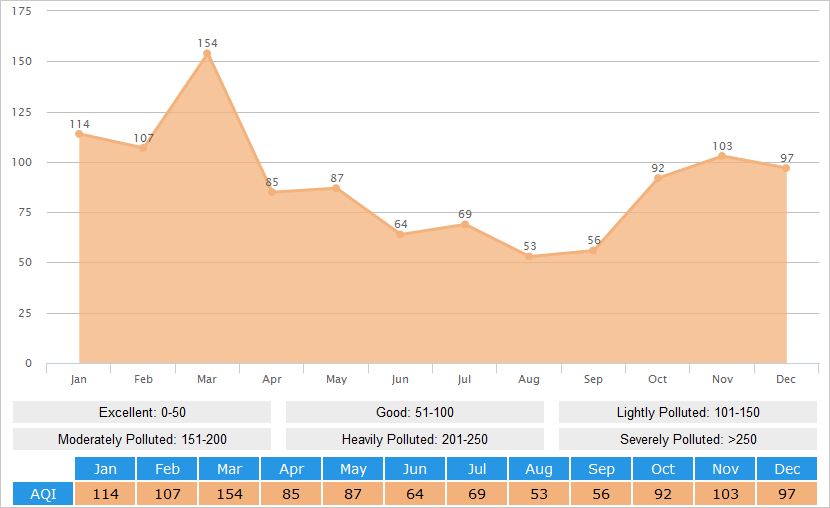Viewport: 830px width, 508px height.
Task: Click table cell with value 97
Action: click(787, 494)
